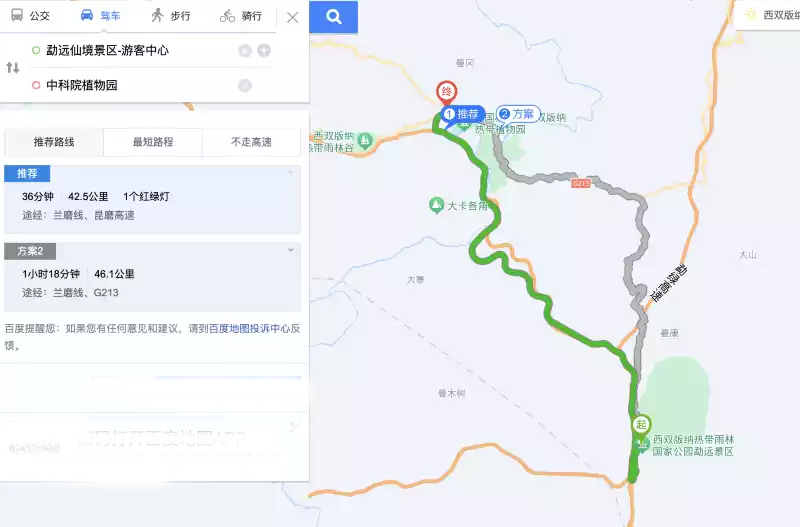Screen dimensions: 800x527
Task: Click the green 起 start marker
Action: pos(641,424)
